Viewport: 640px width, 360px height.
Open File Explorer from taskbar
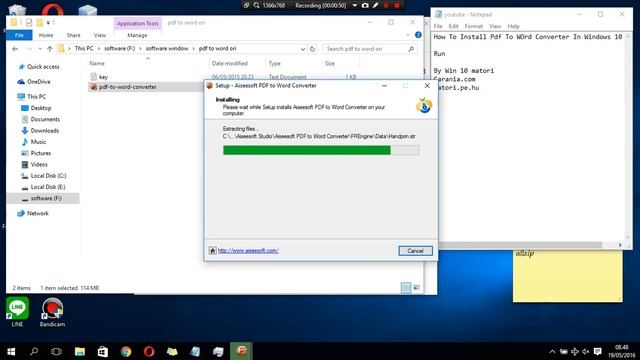(x=80, y=351)
